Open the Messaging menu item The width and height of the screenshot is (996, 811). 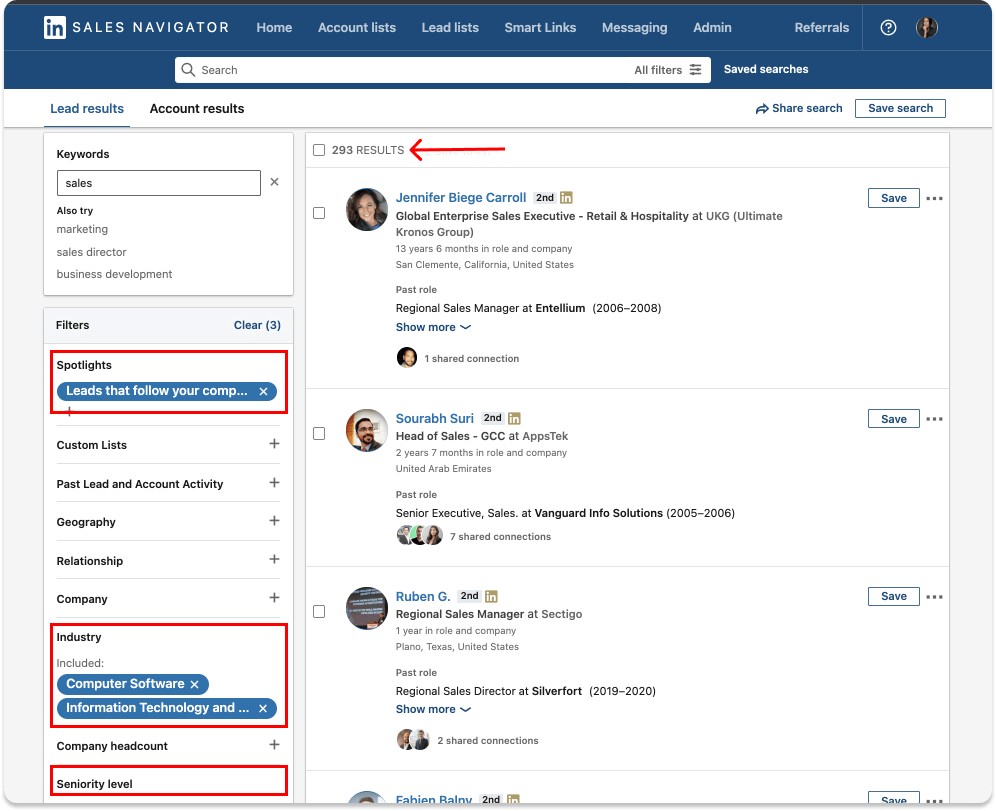click(x=635, y=27)
